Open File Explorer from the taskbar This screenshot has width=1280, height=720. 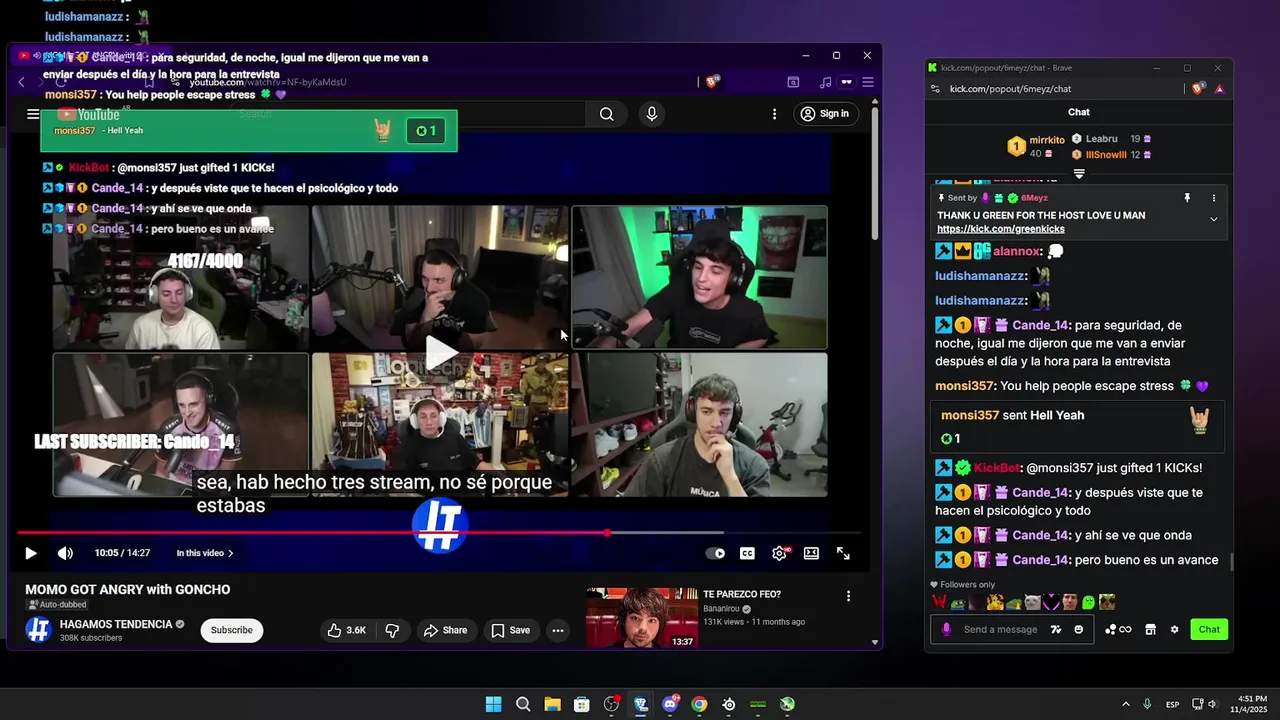552,704
